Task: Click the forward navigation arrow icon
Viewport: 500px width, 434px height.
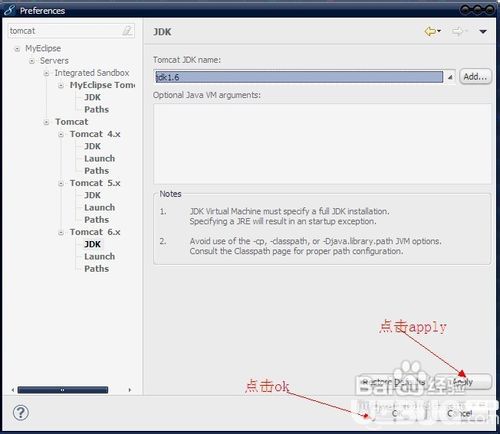Action: click(458, 31)
